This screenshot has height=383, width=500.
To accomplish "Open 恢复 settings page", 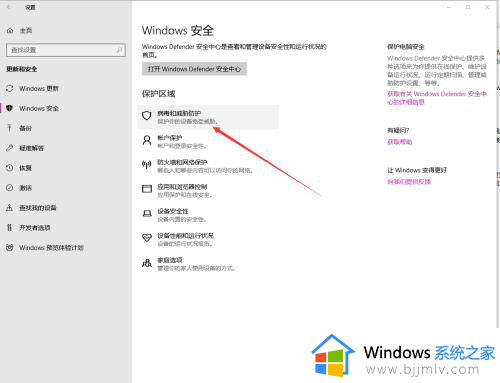I will click(x=25, y=168).
